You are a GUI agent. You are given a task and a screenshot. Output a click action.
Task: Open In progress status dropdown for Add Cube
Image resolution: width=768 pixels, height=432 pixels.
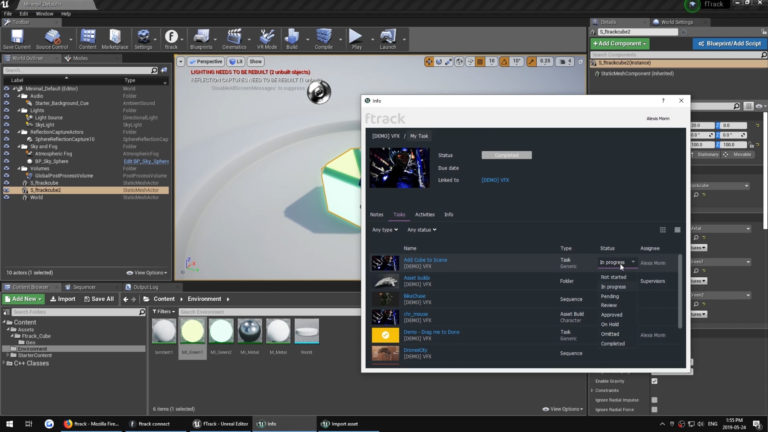tap(617, 263)
